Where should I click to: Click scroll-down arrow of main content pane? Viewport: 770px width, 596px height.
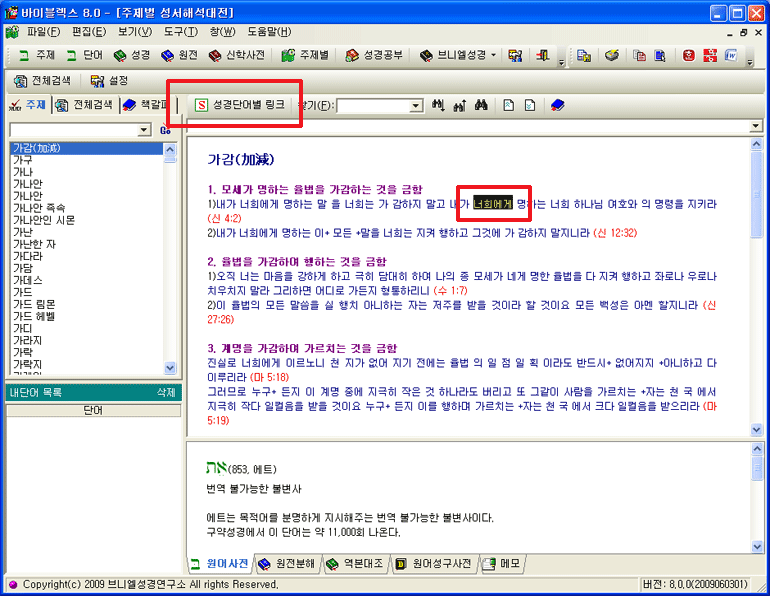[x=757, y=430]
